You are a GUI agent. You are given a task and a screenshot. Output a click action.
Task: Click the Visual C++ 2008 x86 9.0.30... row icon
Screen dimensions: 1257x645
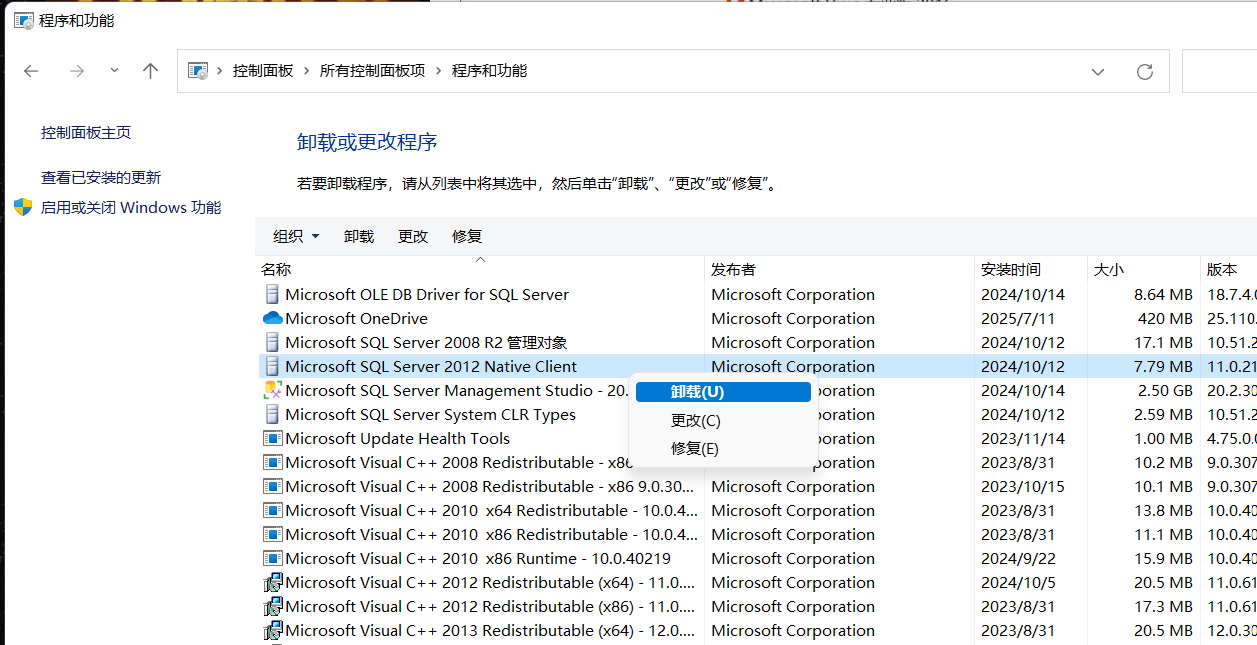click(x=272, y=486)
